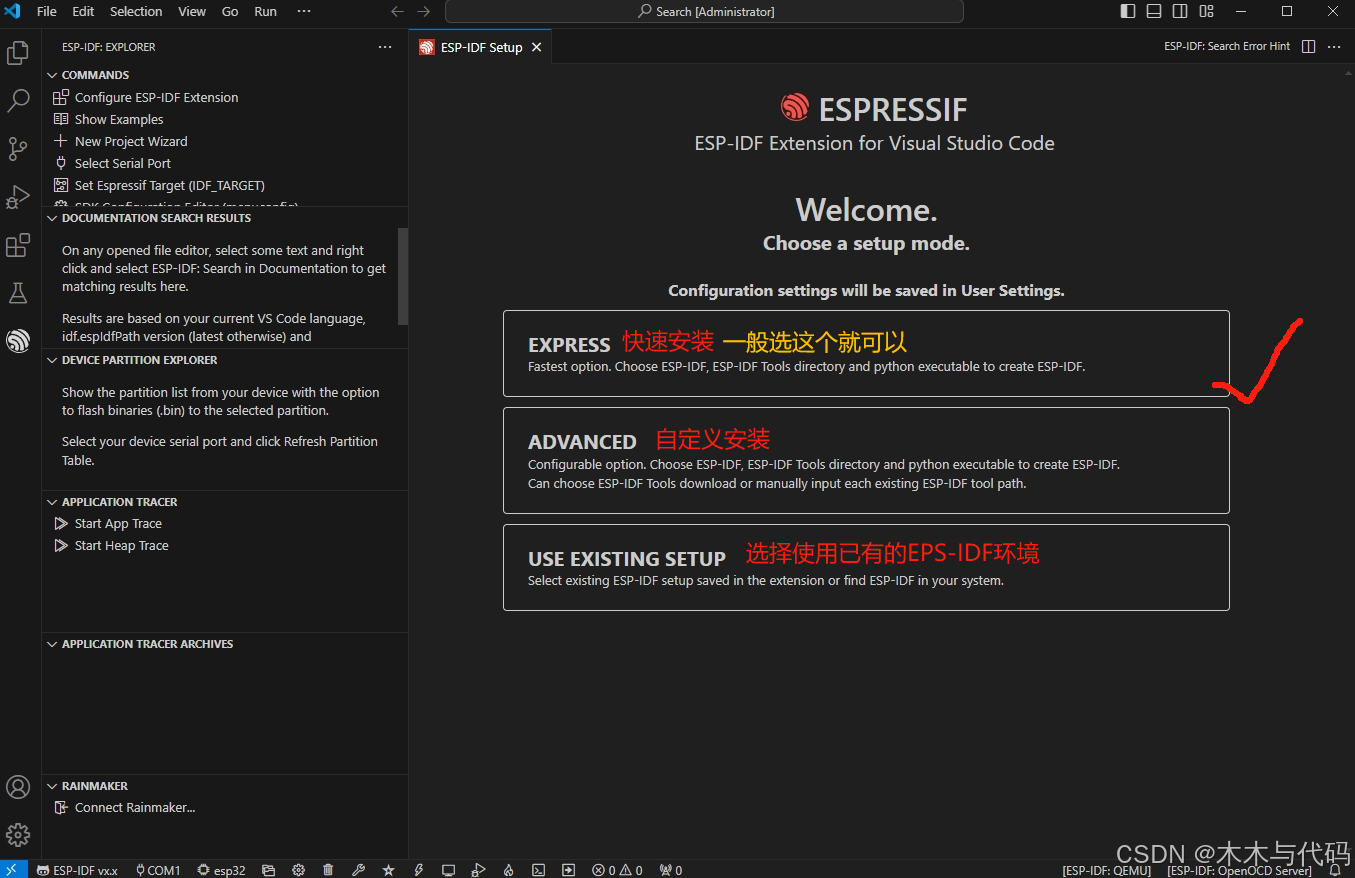Go back with navigation arrow
Viewport: 1355px width, 878px height.
(x=397, y=11)
